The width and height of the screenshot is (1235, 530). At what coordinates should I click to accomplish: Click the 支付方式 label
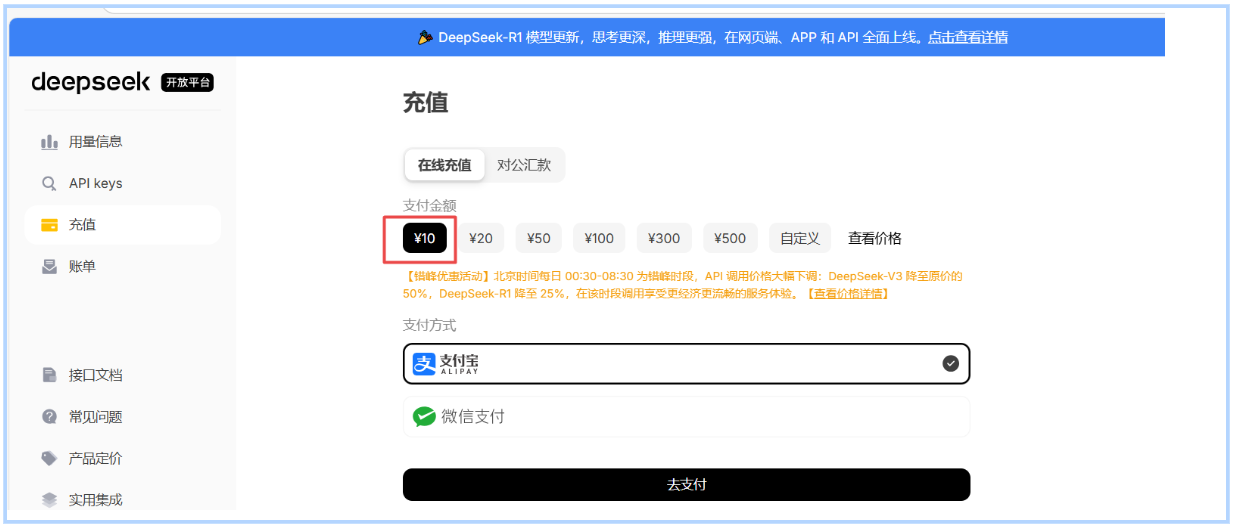(x=429, y=325)
